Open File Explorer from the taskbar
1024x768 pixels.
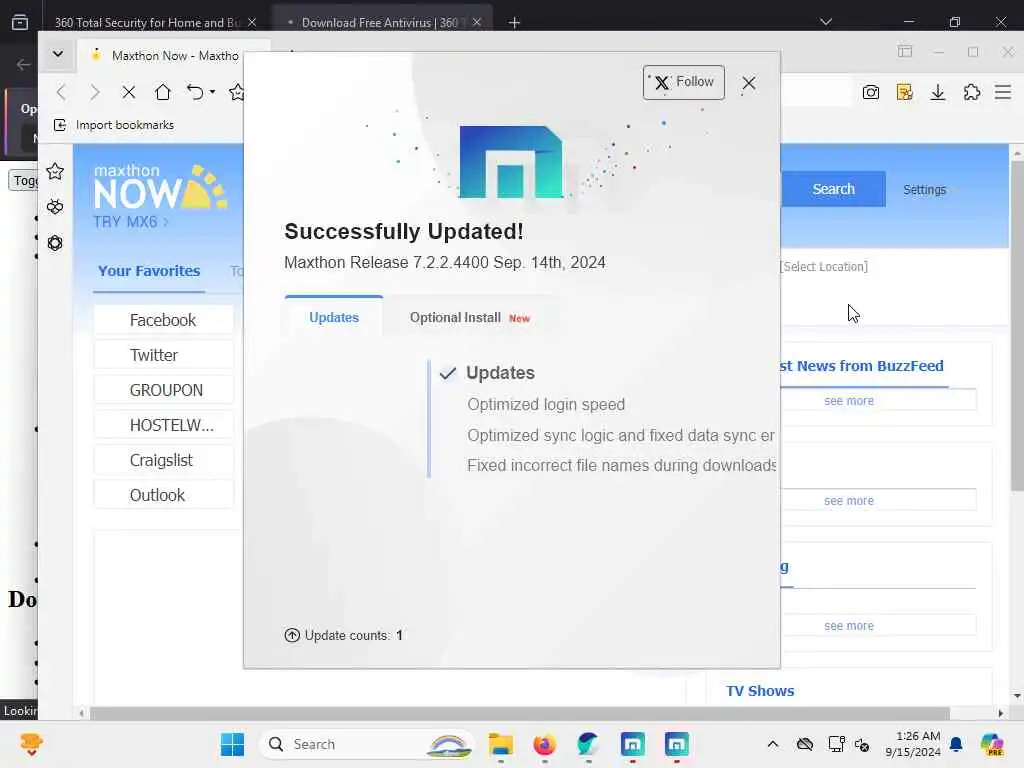(501, 744)
